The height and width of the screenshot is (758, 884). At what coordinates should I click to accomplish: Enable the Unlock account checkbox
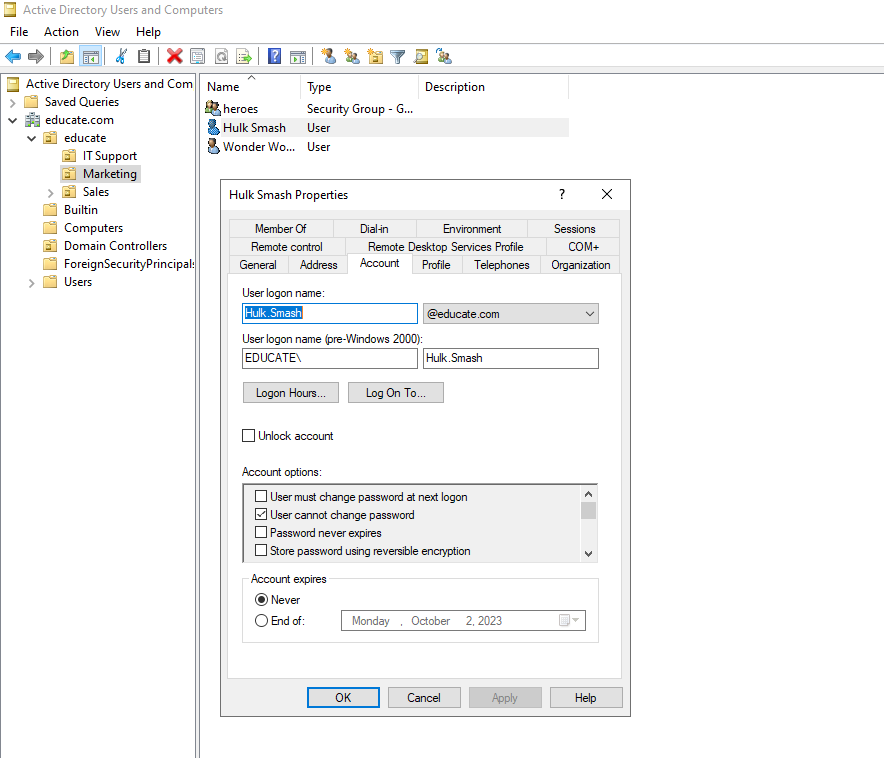pos(249,435)
